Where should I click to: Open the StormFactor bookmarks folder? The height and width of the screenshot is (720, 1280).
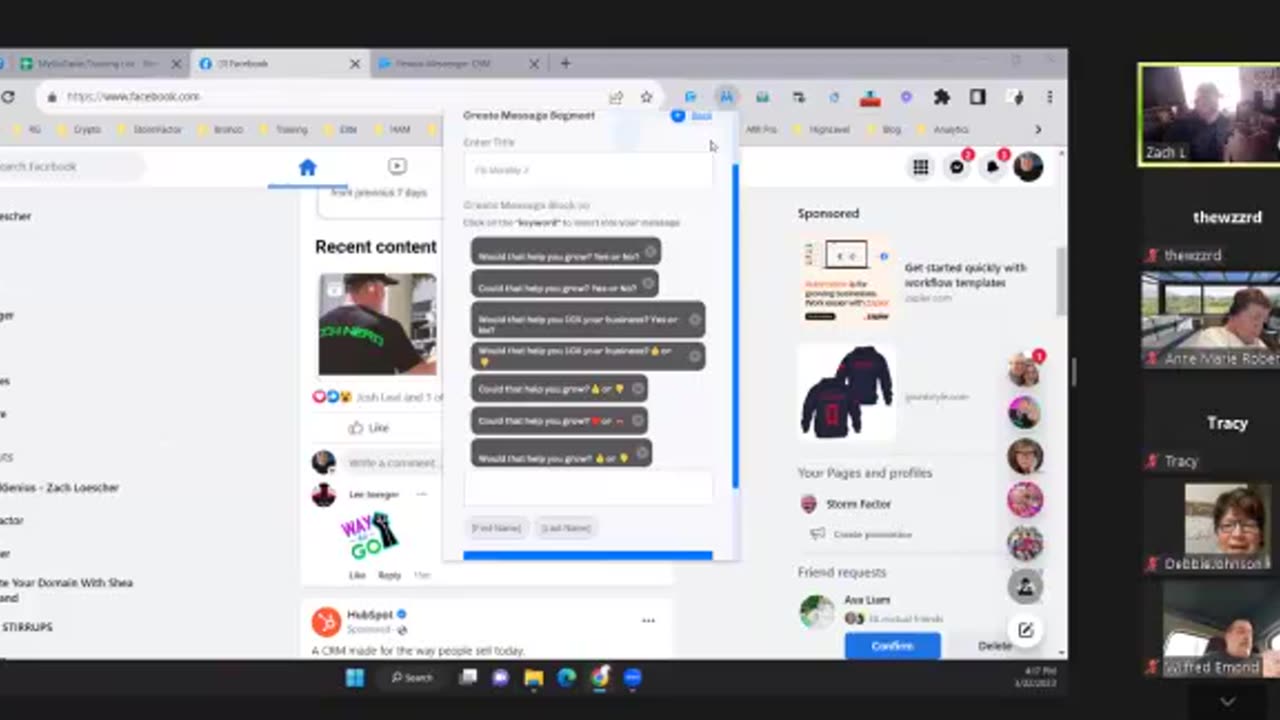(150, 130)
